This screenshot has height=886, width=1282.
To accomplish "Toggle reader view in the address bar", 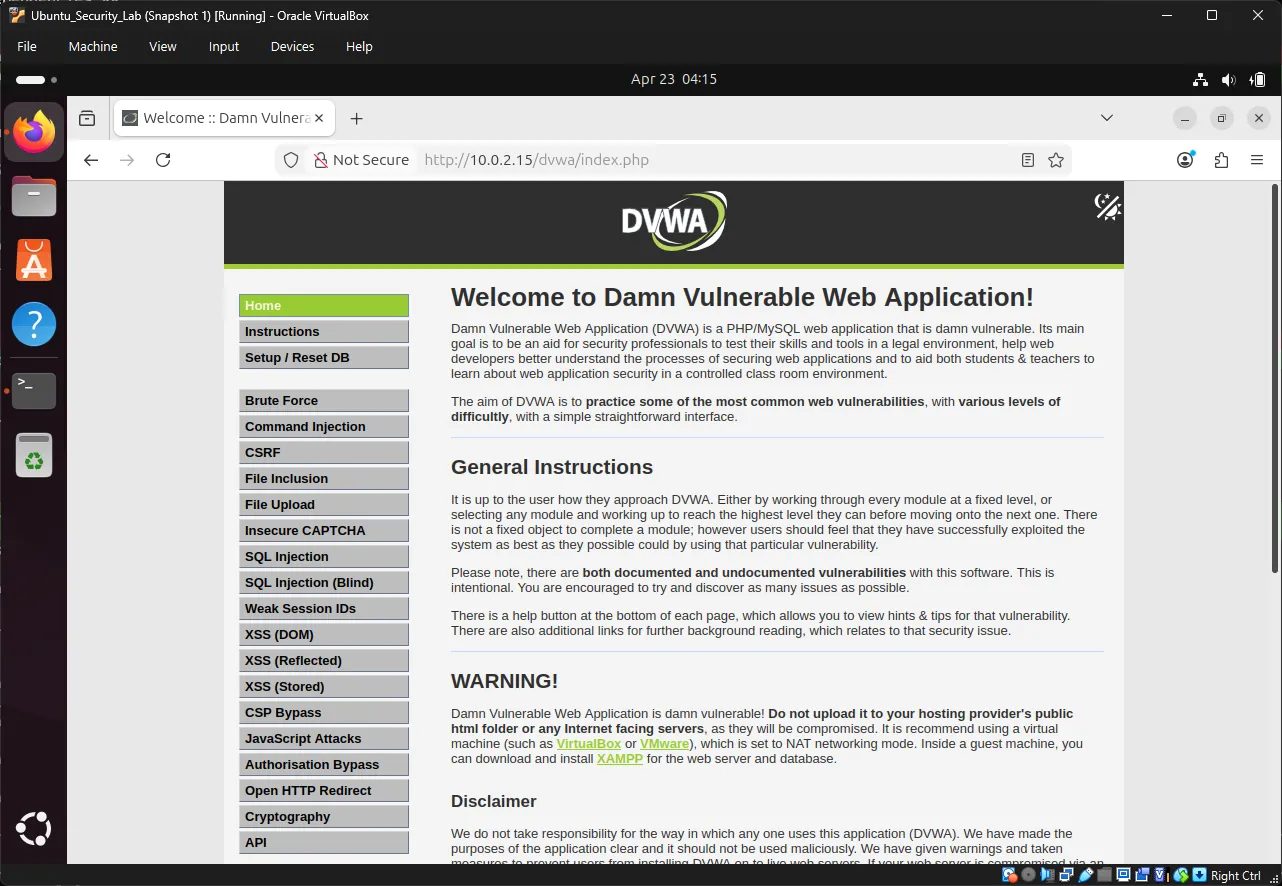I will (x=1027, y=159).
